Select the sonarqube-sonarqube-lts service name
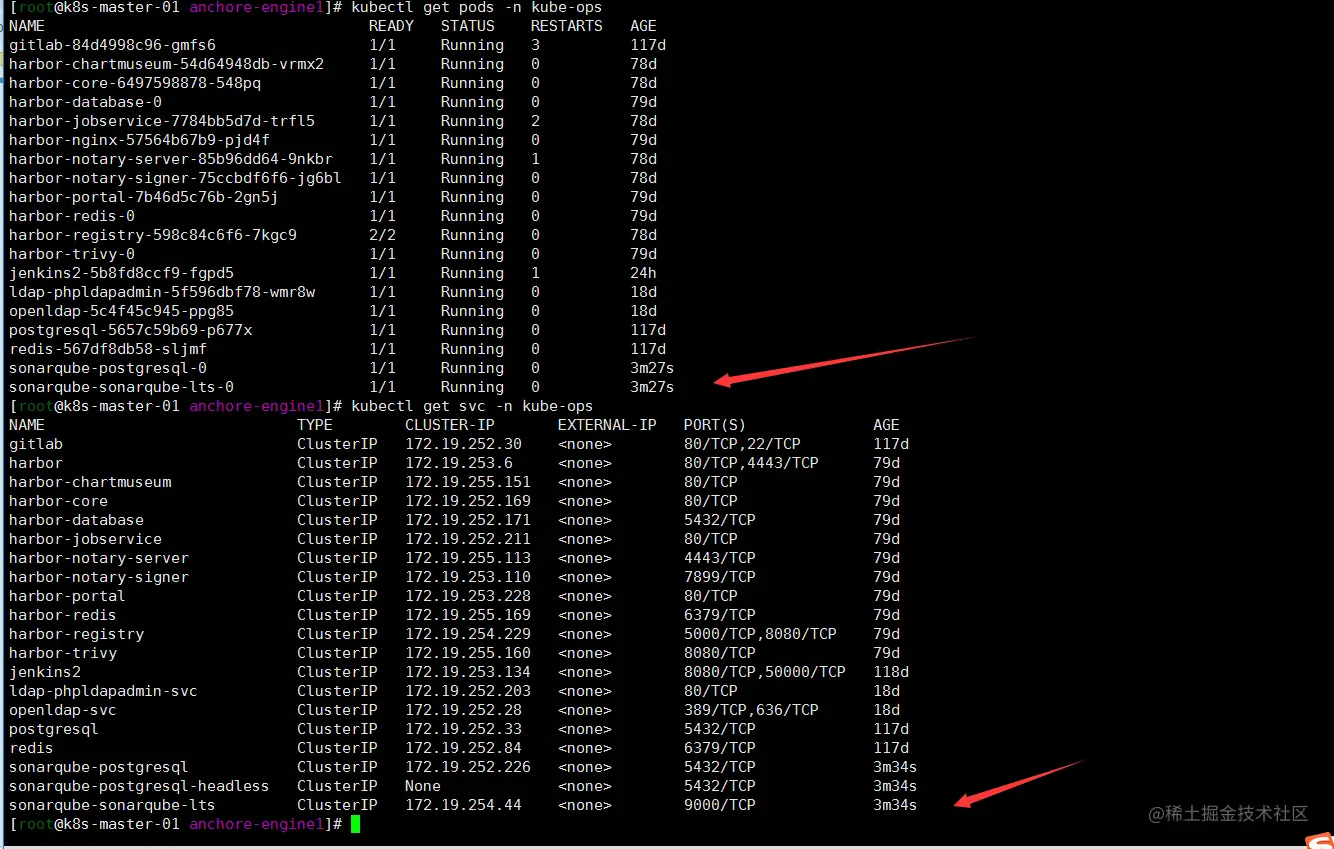This screenshot has height=849, width=1334. point(112,805)
